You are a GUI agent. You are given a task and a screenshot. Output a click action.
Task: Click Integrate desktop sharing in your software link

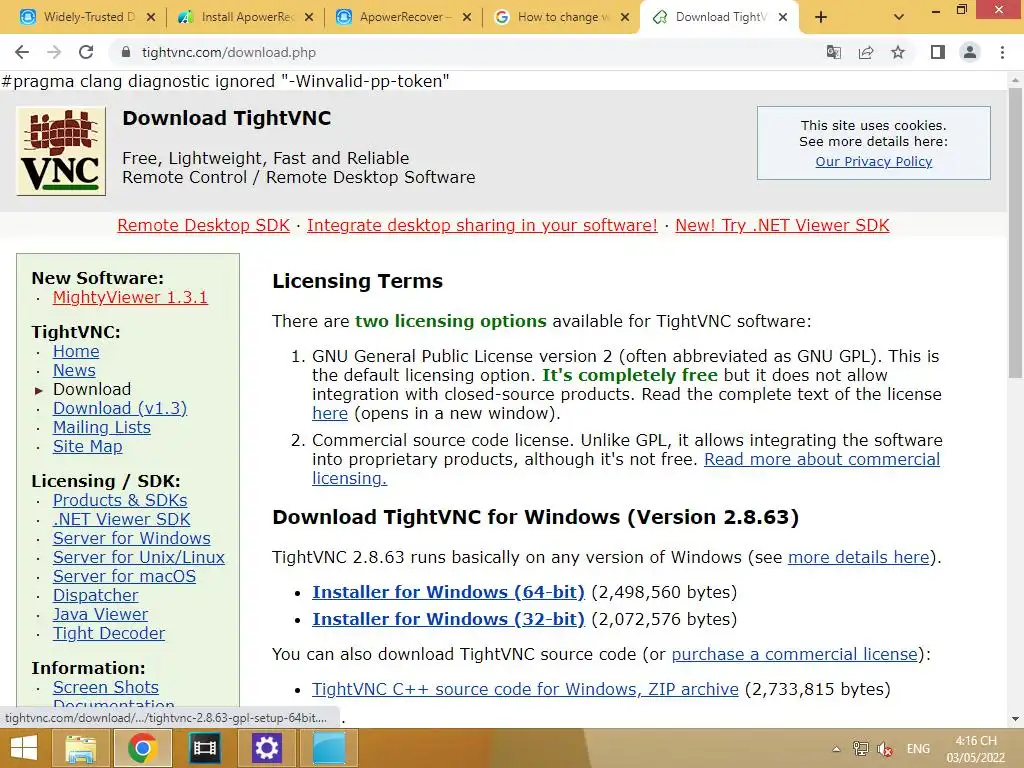point(482,225)
